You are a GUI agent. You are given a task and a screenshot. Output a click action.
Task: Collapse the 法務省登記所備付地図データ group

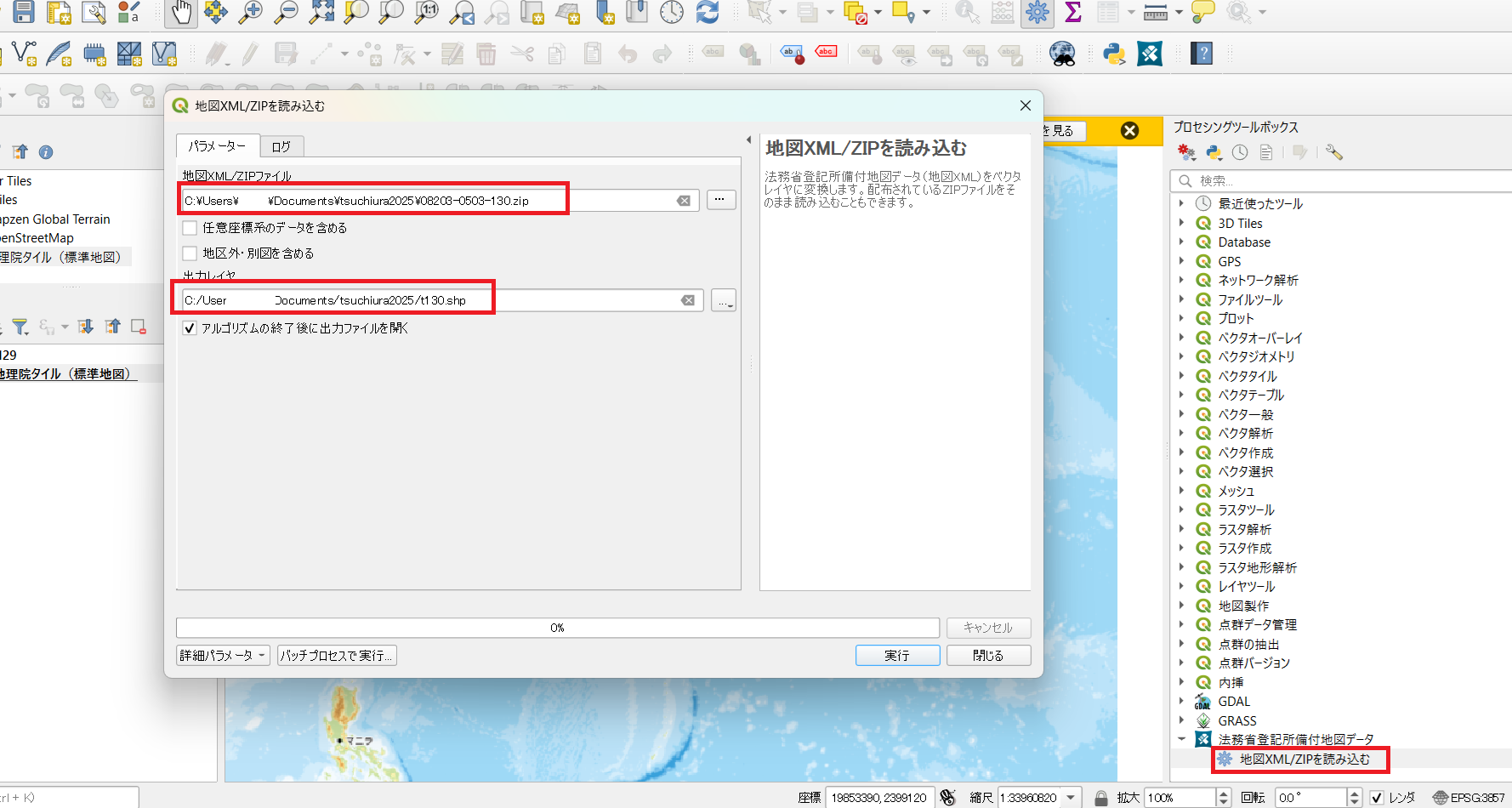click(x=1181, y=739)
